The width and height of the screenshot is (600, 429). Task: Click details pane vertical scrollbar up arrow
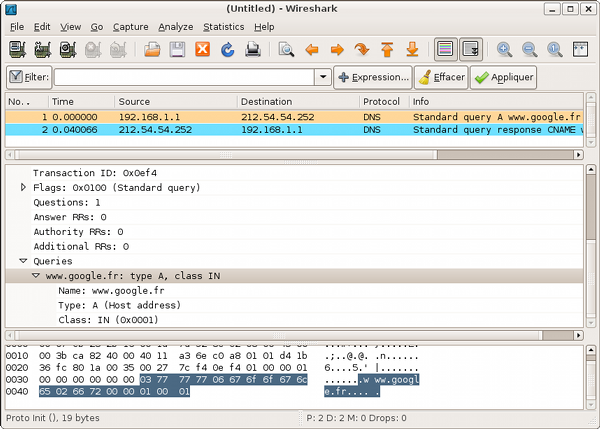point(590,169)
